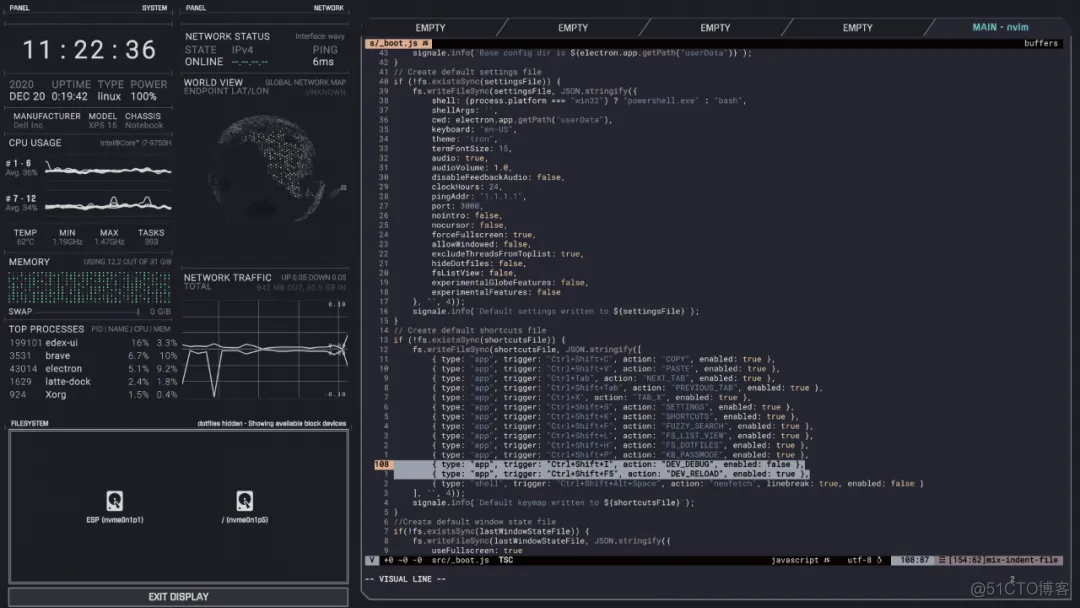The height and width of the screenshot is (608, 1080).
Task: Click the NETWORK STATUS heading
Action: (x=227, y=36)
